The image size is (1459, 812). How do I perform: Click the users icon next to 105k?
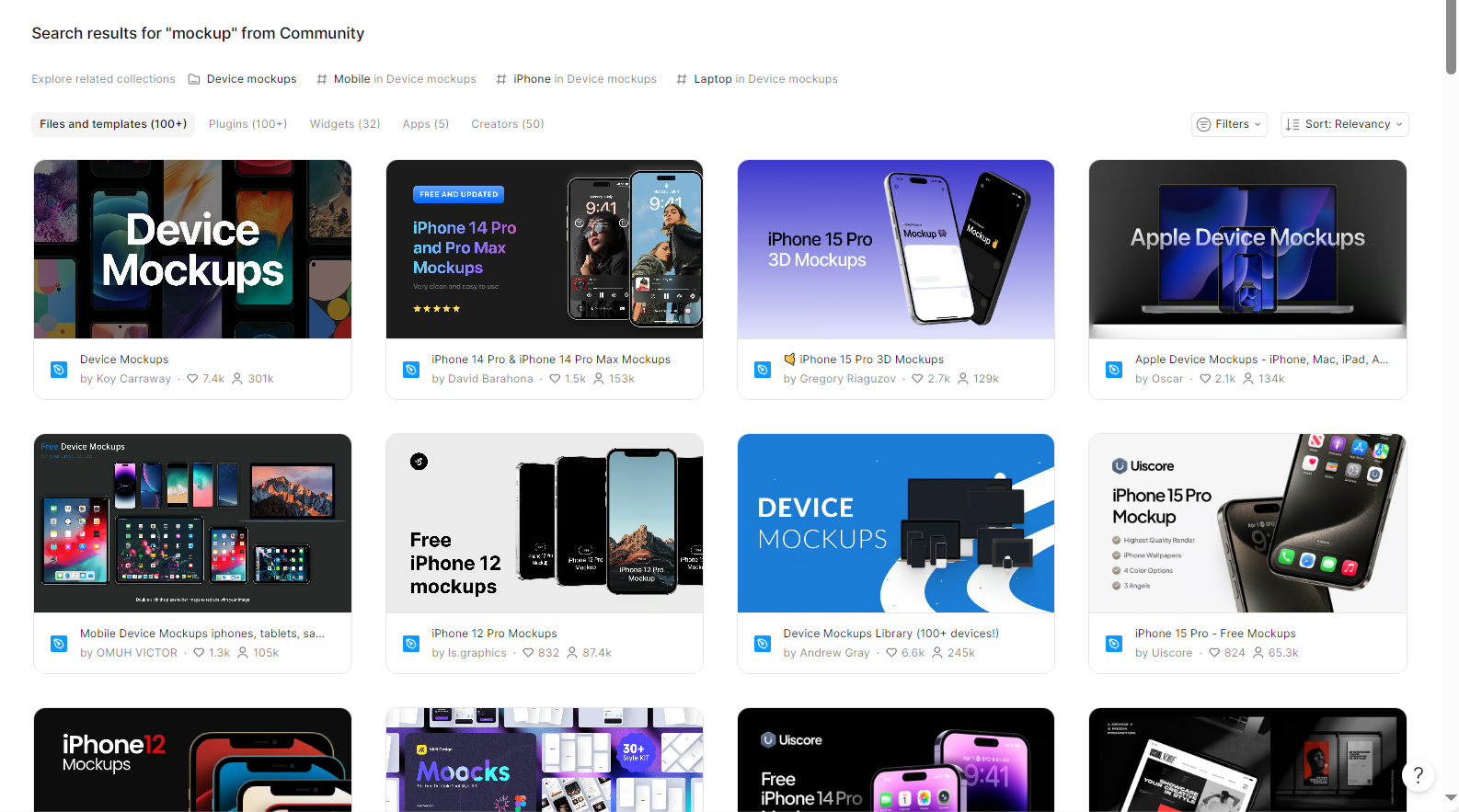(x=243, y=653)
